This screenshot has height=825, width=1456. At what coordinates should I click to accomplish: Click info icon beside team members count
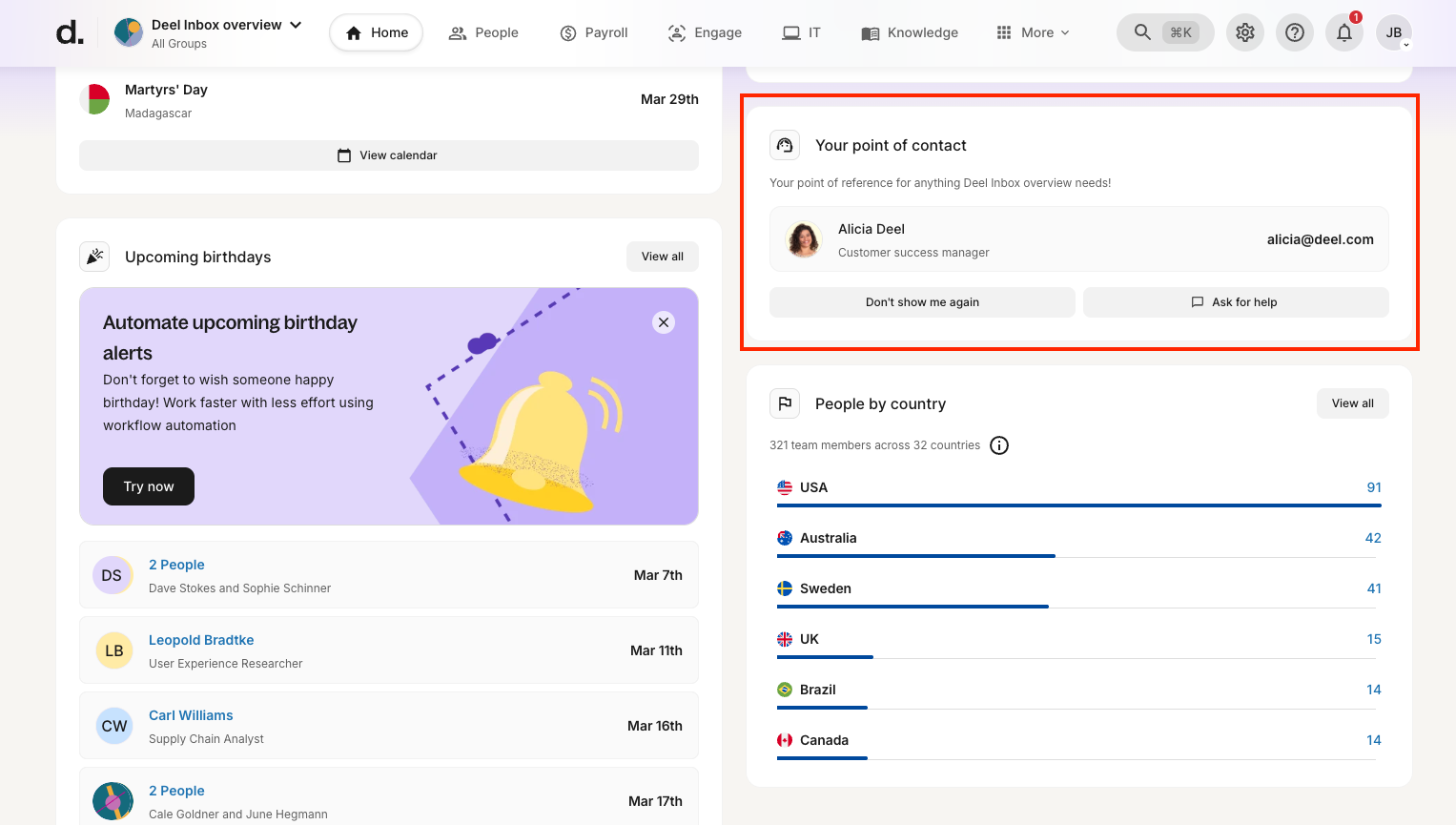click(x=999, y=445)
